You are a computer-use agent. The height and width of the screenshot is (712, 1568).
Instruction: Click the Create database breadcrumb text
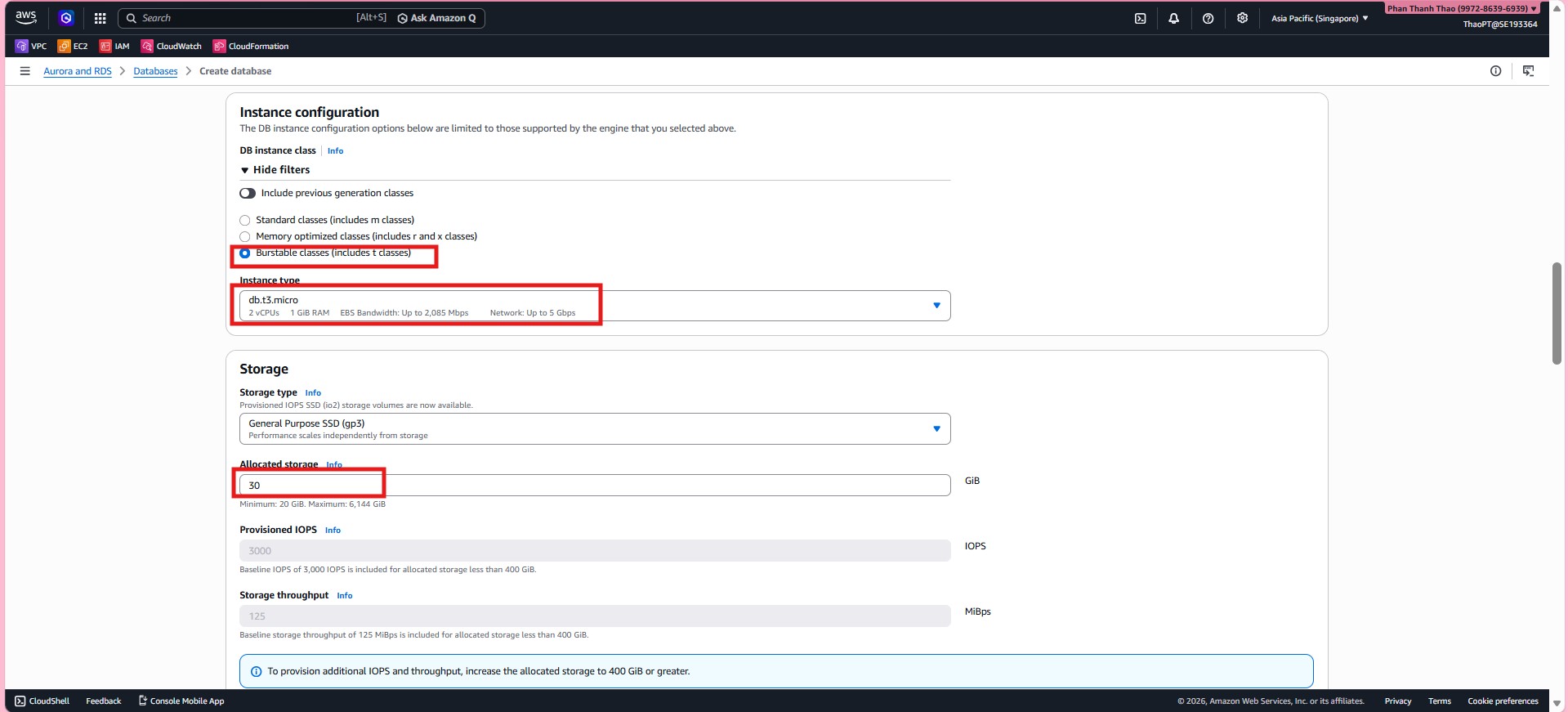pos(235,71)
